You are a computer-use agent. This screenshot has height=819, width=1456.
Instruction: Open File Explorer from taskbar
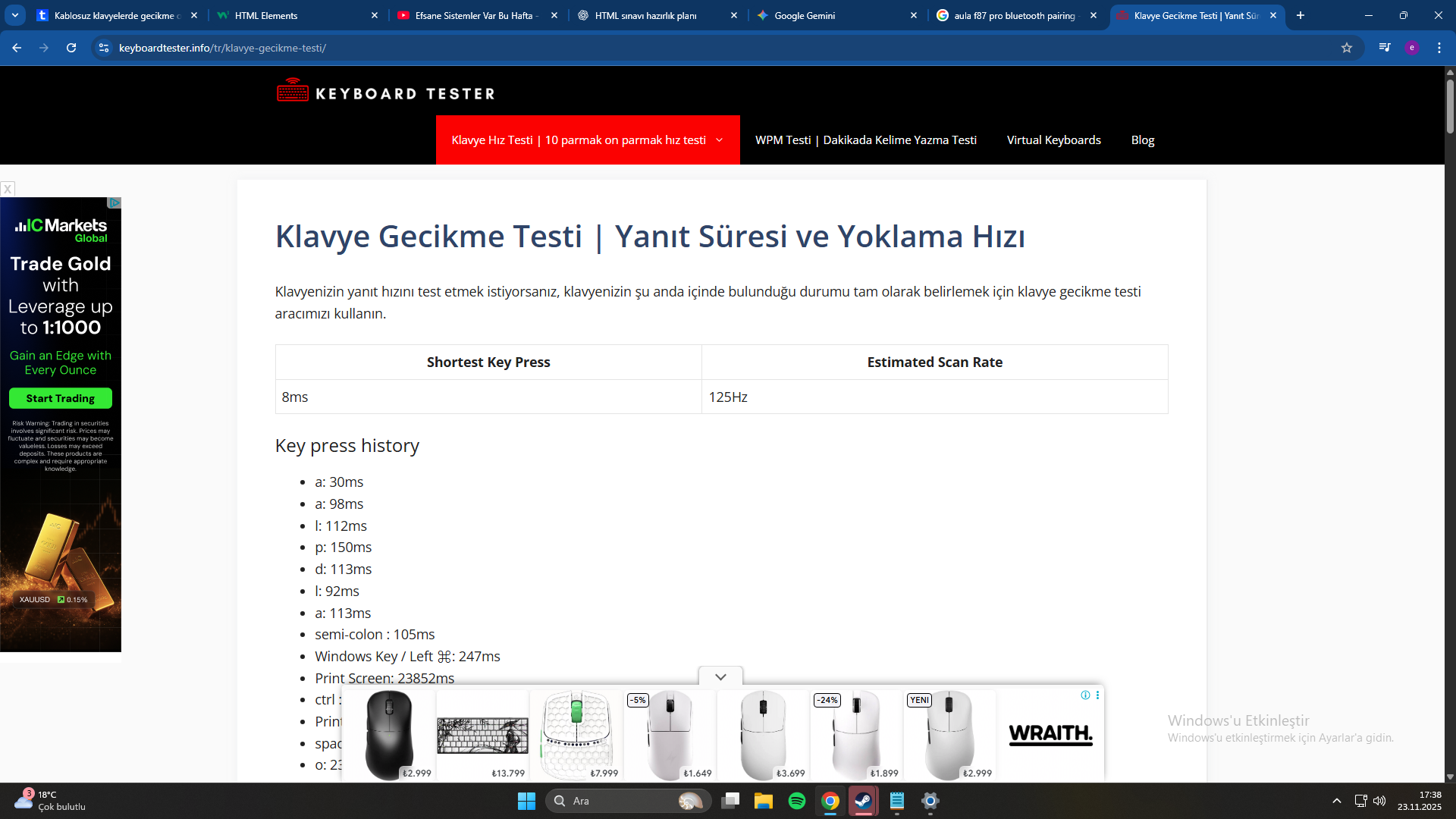764,801
